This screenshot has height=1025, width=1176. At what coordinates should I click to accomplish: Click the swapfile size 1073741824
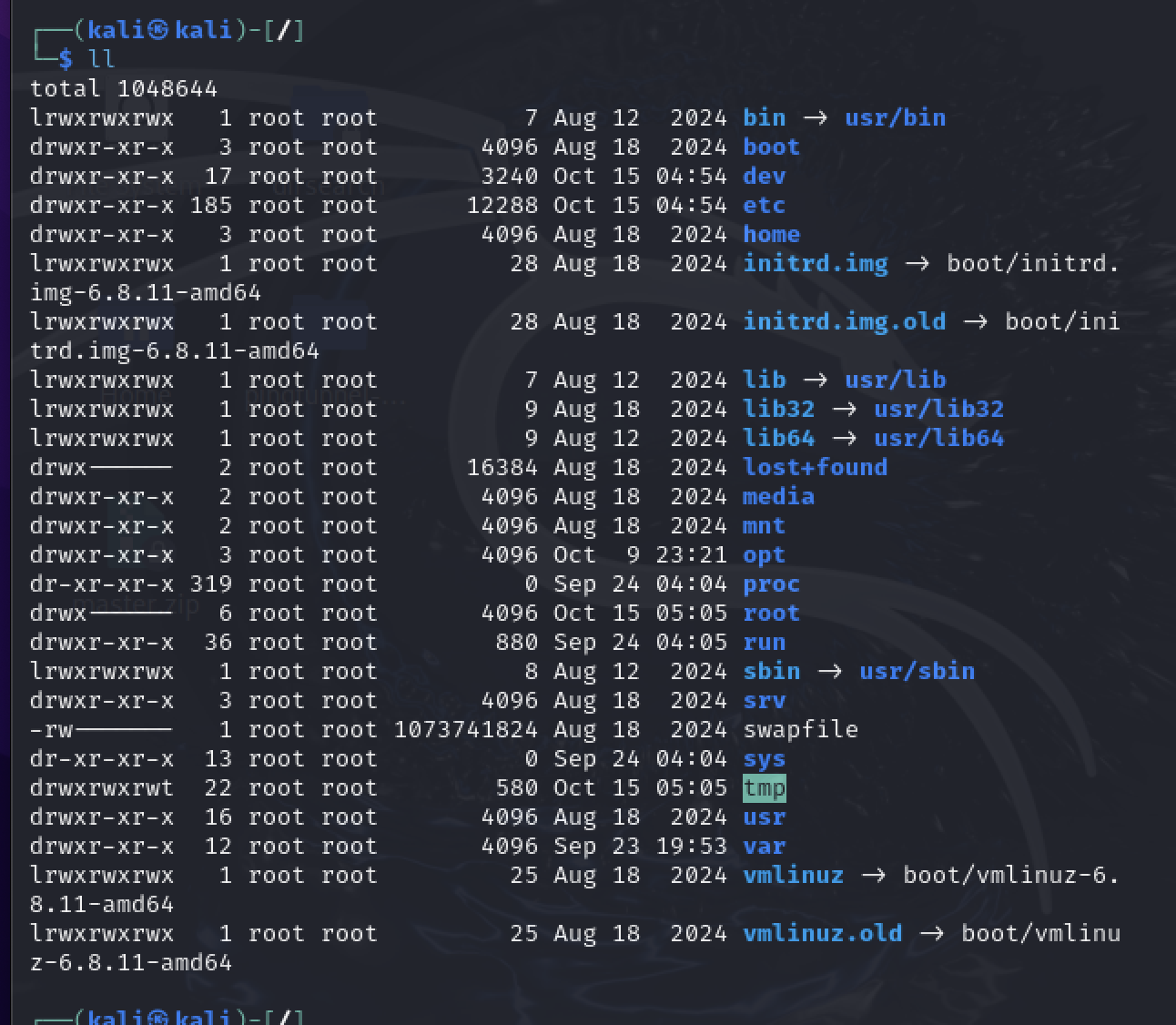coord(465,729)
